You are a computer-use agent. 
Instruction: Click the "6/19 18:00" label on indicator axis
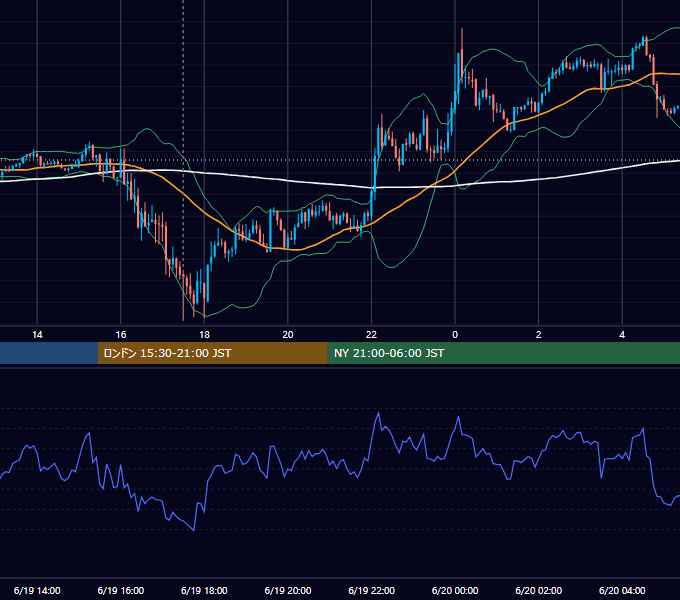pyautogui.click(x=204, y=590)
